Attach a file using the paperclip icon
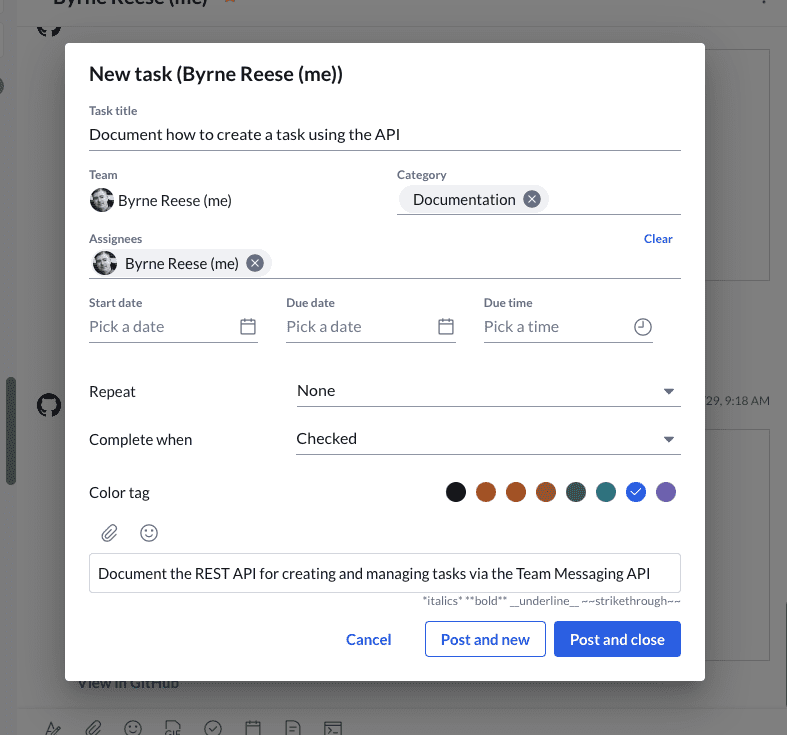 pos(109,533)
